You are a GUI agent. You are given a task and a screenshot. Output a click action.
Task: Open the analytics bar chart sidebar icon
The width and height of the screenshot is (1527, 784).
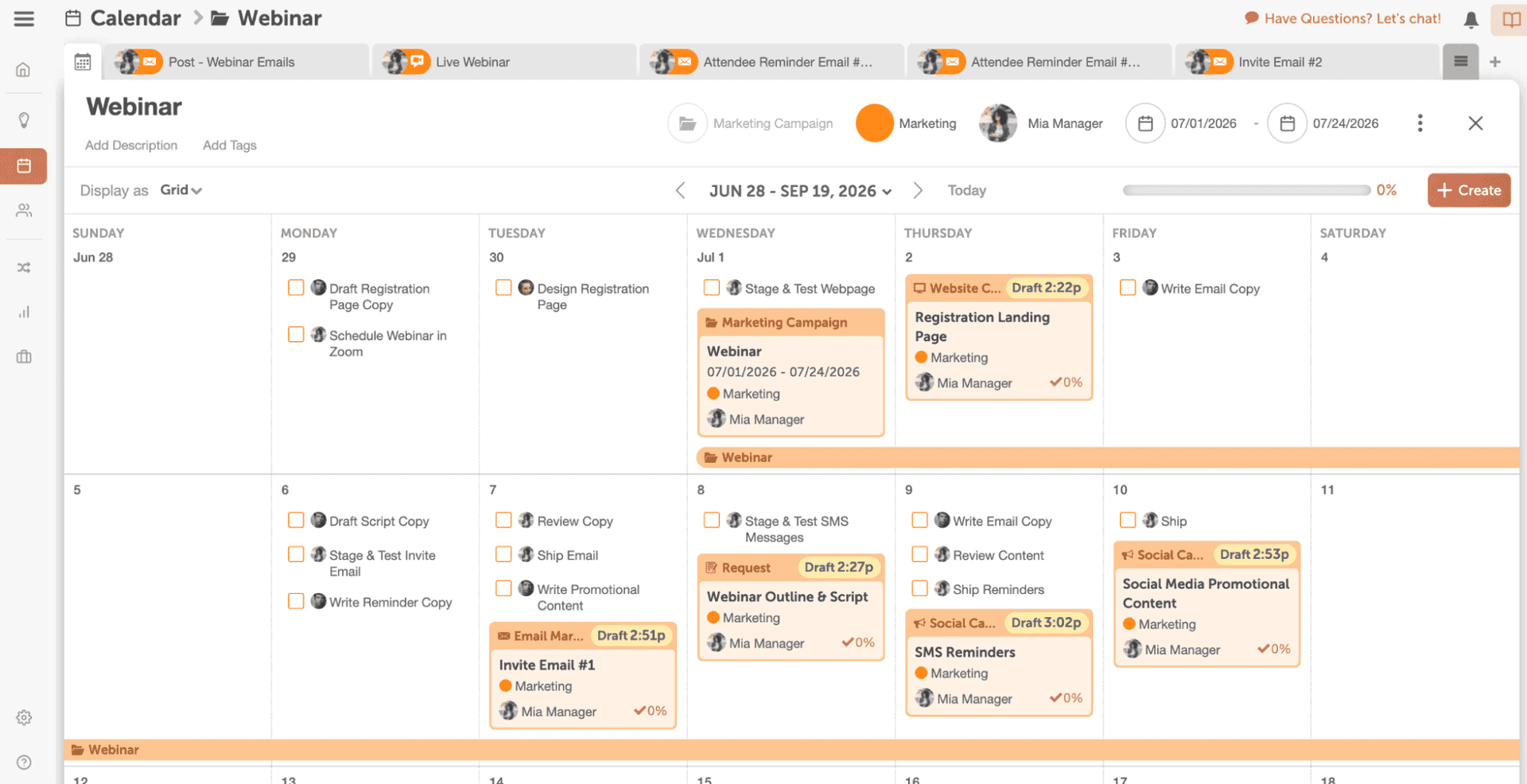point(24,312)
